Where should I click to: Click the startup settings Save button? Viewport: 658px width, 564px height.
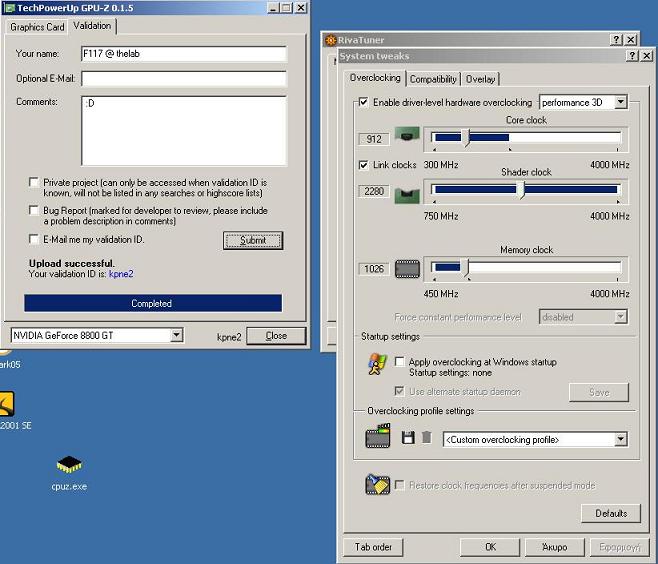click(599, 392)
